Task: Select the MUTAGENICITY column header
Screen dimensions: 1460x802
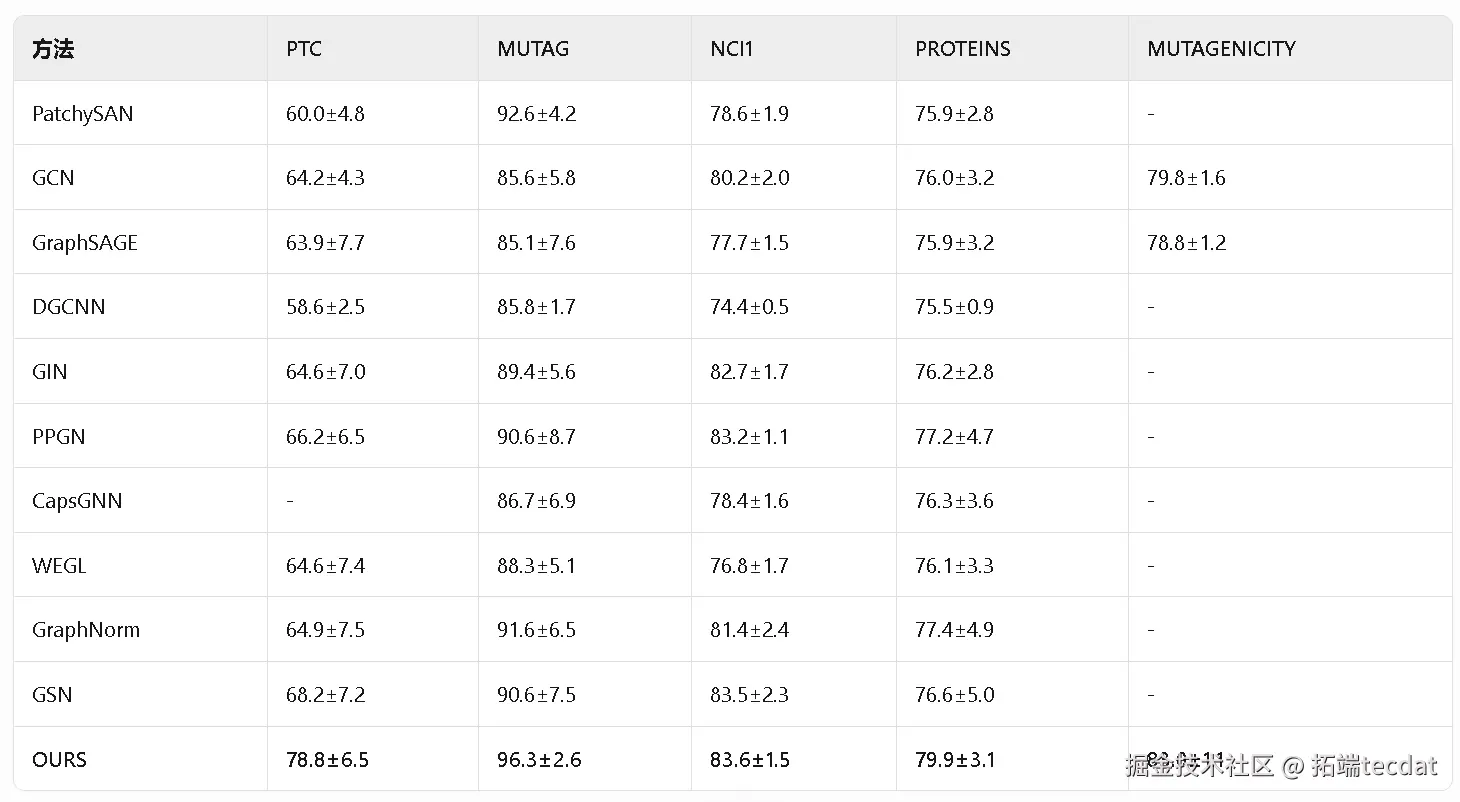Action: tap(1221, 49)
